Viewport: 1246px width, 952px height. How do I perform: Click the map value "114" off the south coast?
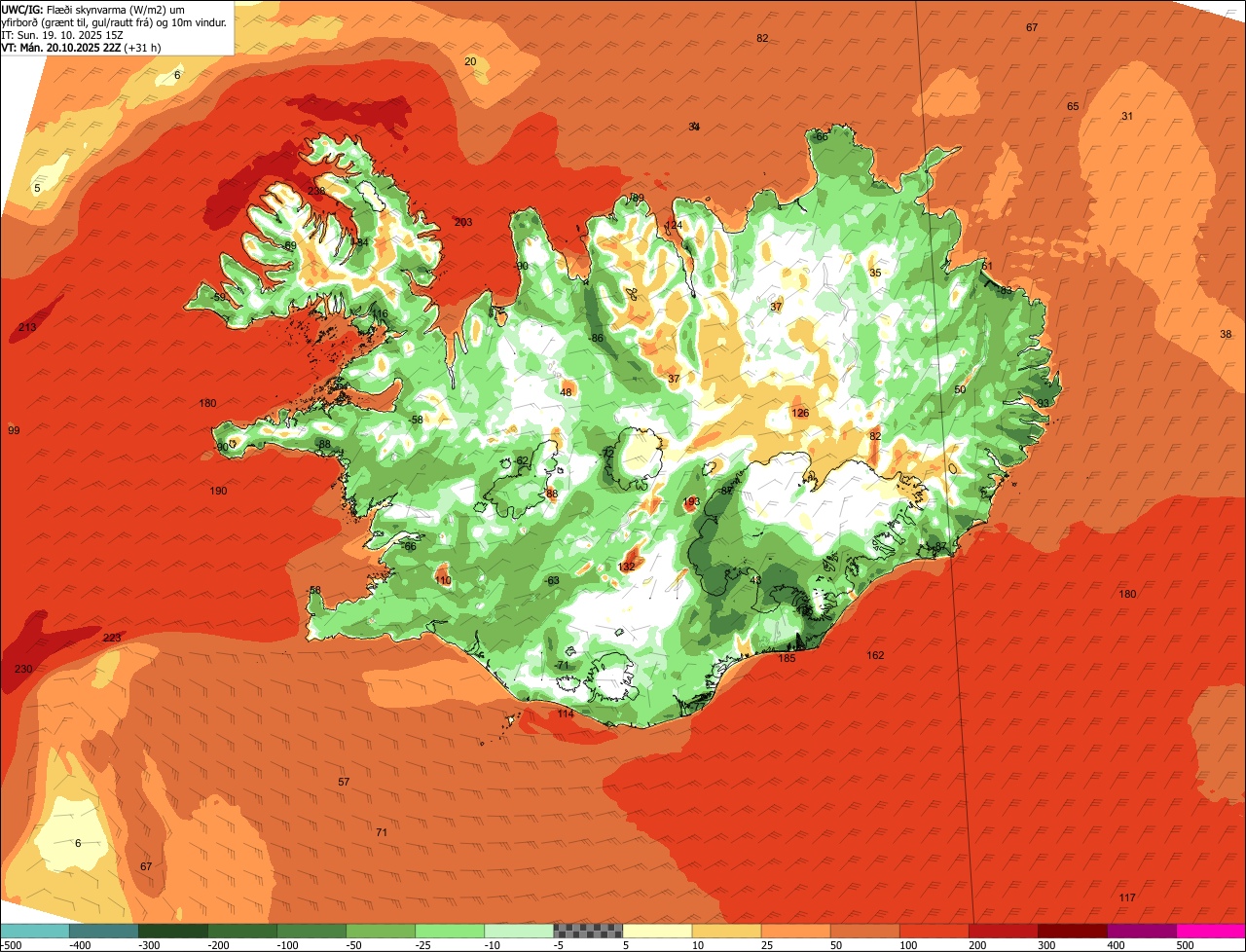pos(566,714)
